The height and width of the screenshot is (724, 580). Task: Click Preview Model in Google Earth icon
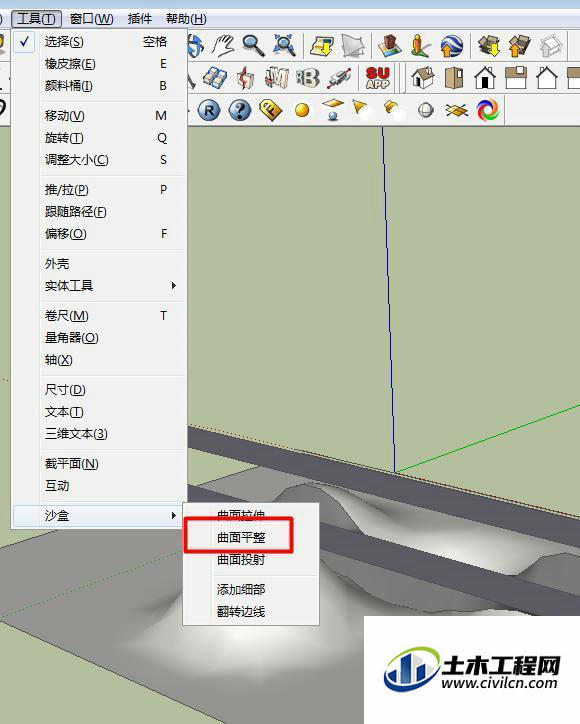pos(451,45)
